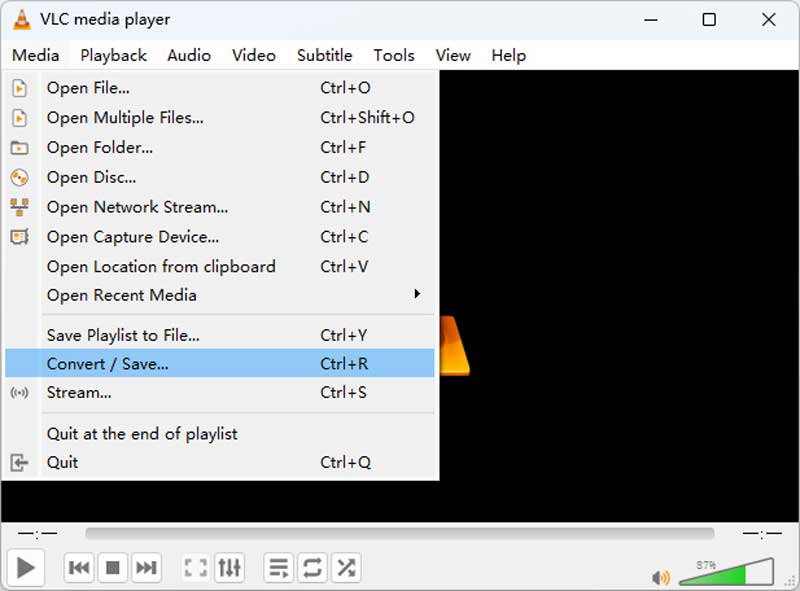Stop the current playback
The image size is (800, 591).
tap(113, 567)
